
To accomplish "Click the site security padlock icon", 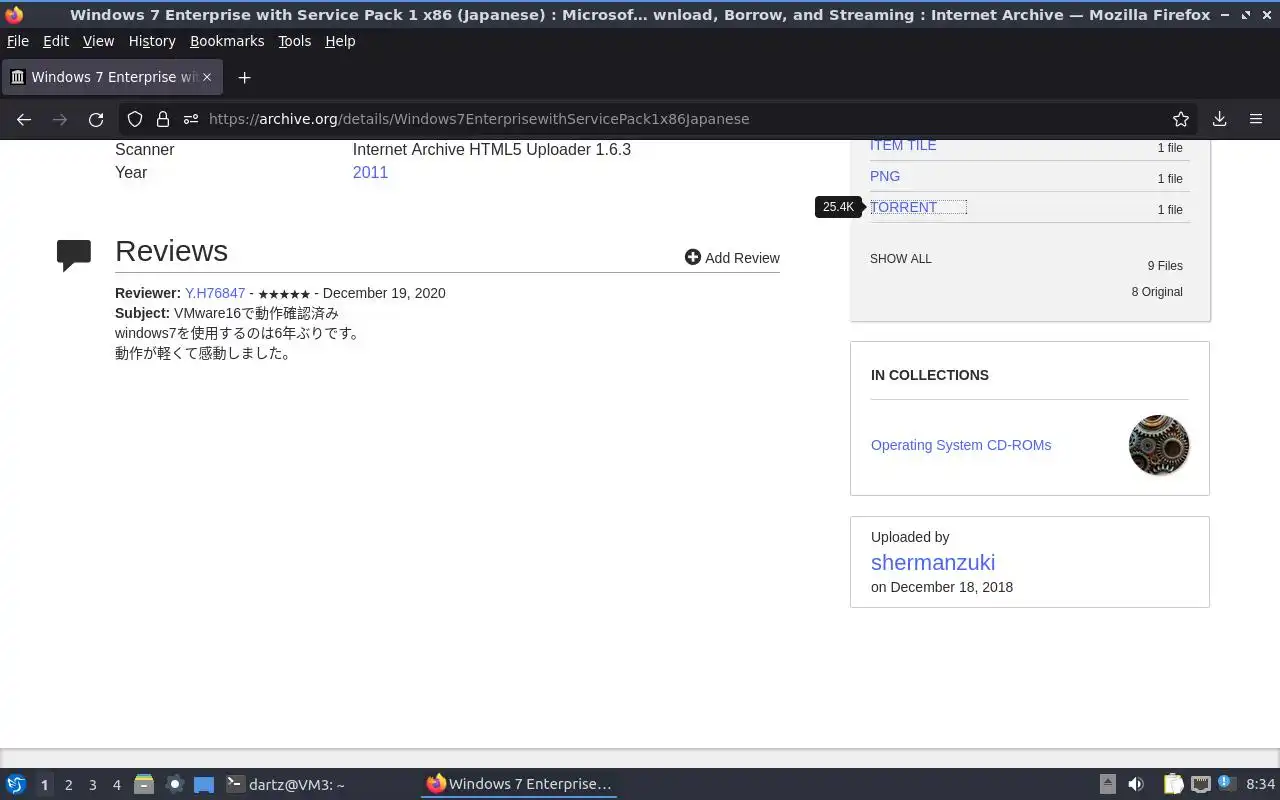I will point(162,119).
